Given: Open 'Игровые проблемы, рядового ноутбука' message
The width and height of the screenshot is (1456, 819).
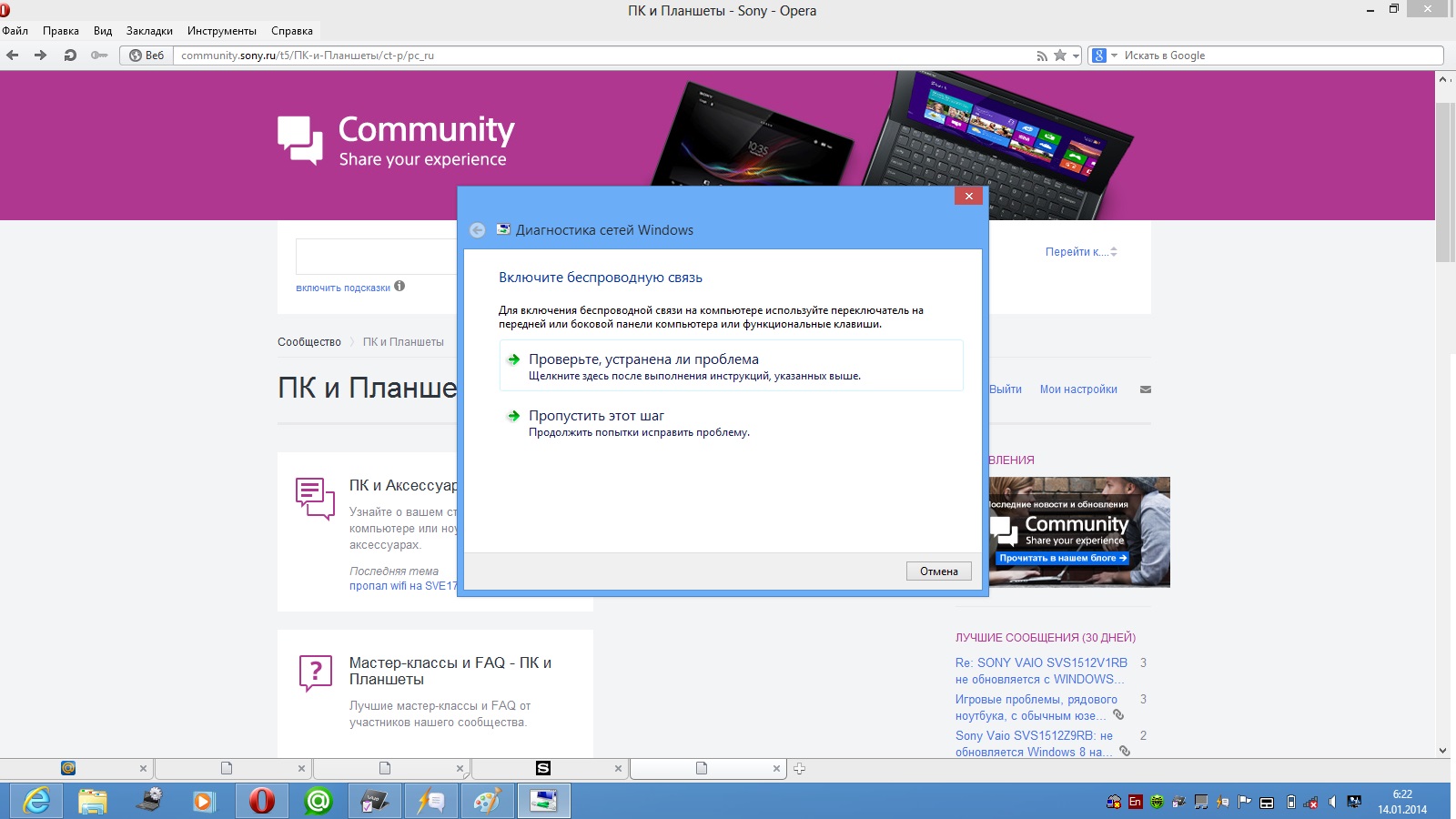Looking at the screenshot, I should click(x=1036, y=707).
